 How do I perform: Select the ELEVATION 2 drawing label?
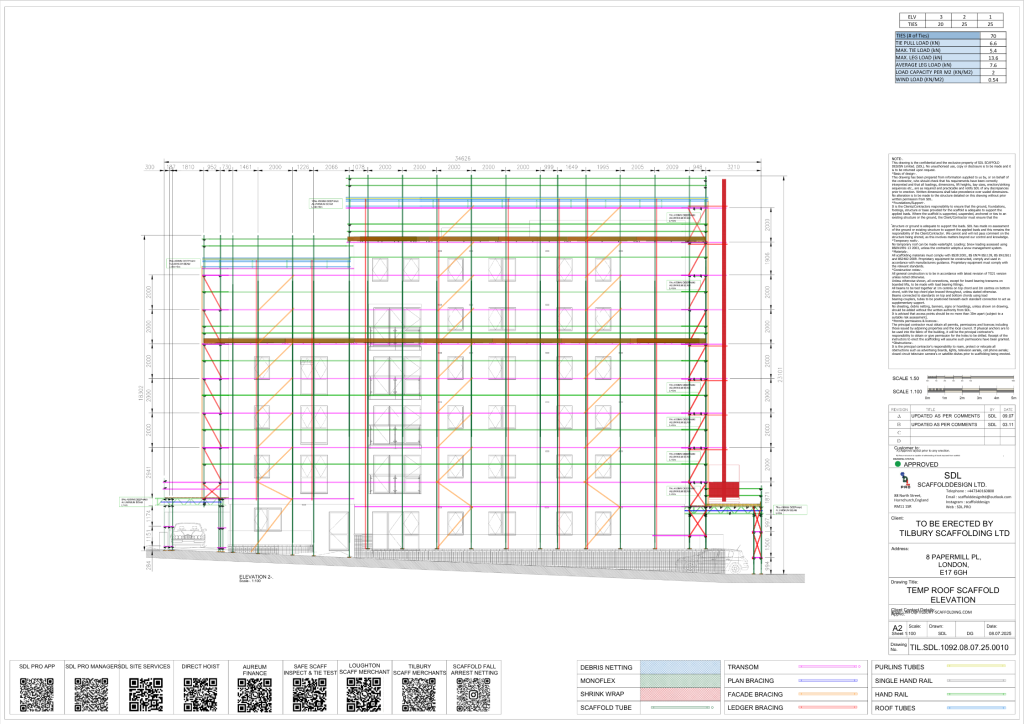[x=255, y=577]
